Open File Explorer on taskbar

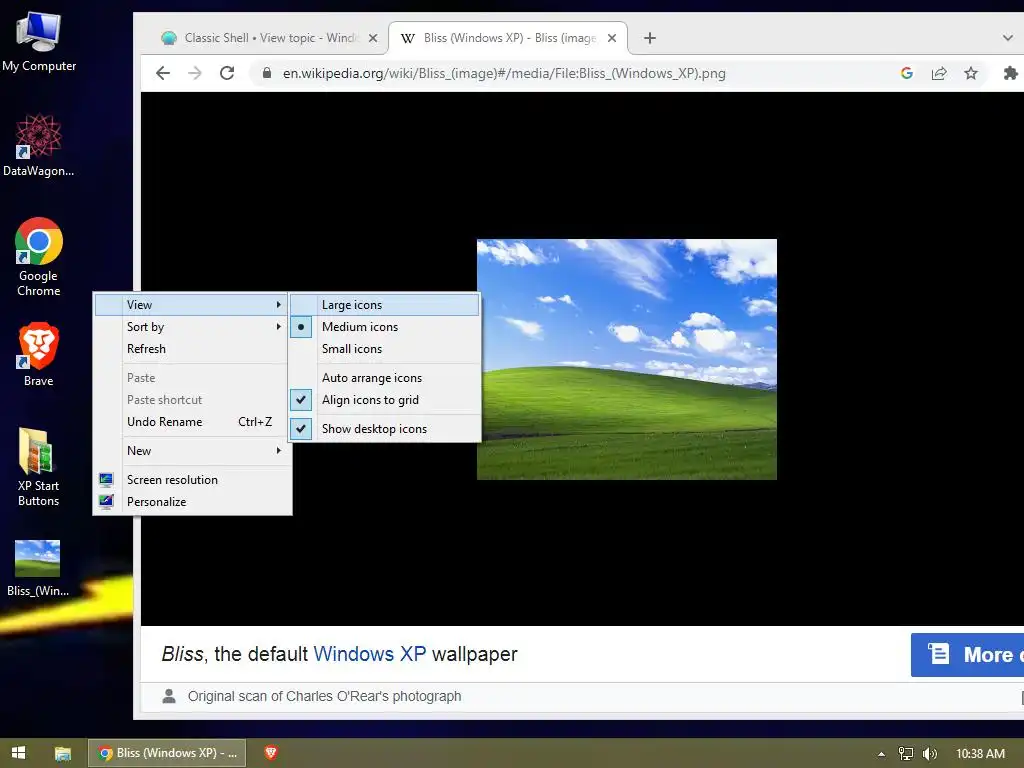point(63,753)
